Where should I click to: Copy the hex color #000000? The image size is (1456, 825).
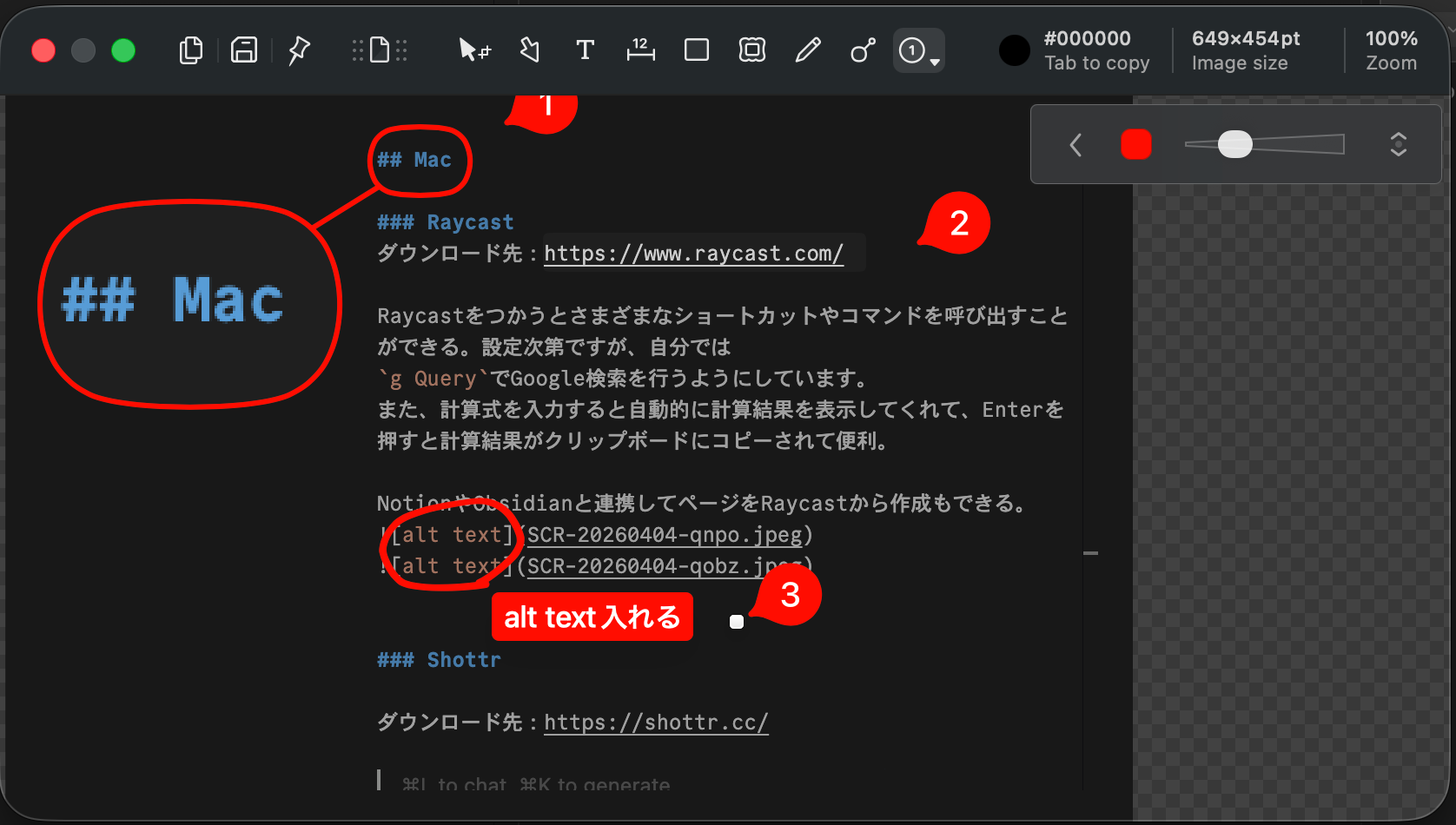1086,38
